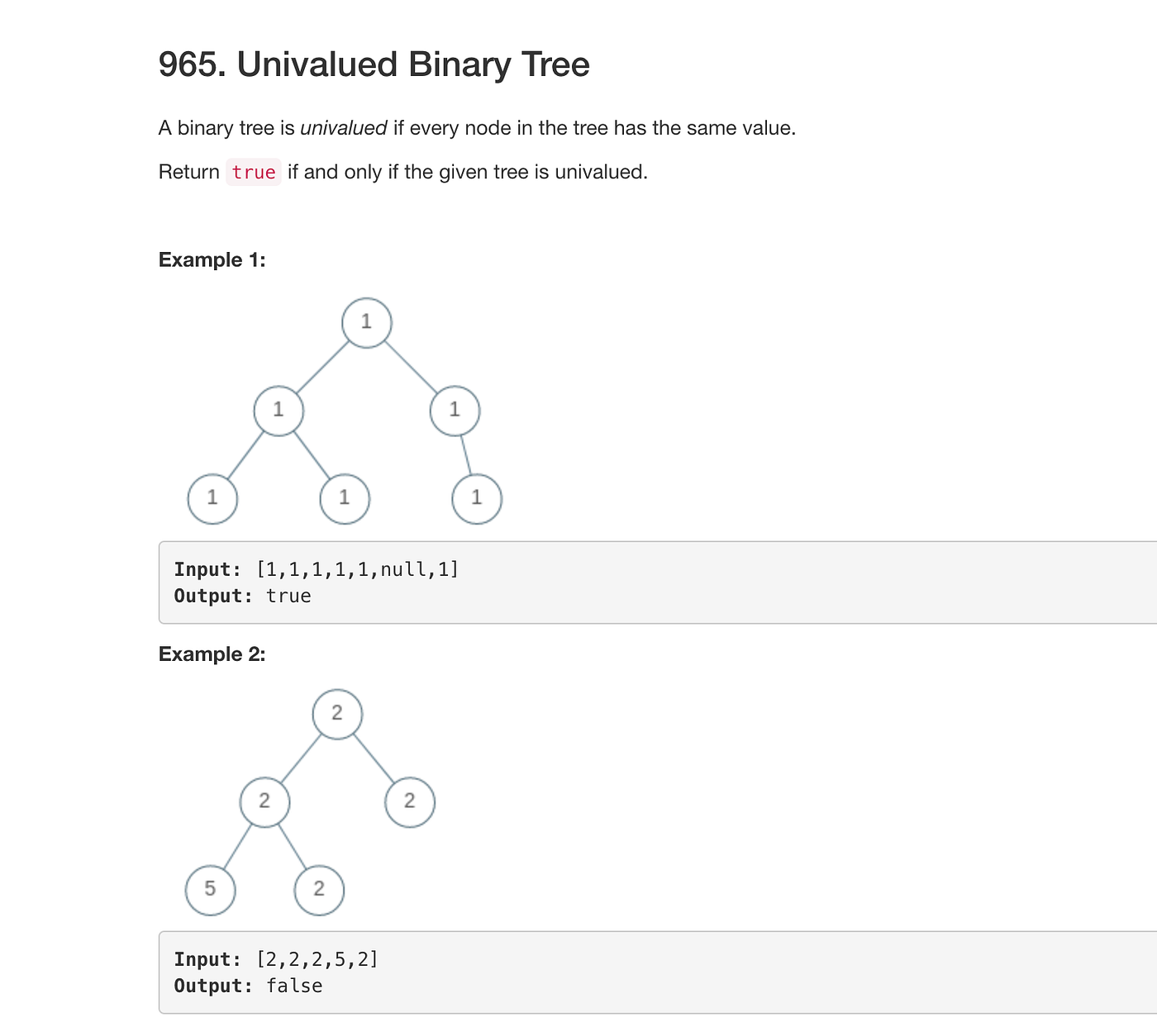Click the left child node in Example 1 tree
Image resolution: width=1157 pixels, height=1036 pixels.
click(279, 410)
